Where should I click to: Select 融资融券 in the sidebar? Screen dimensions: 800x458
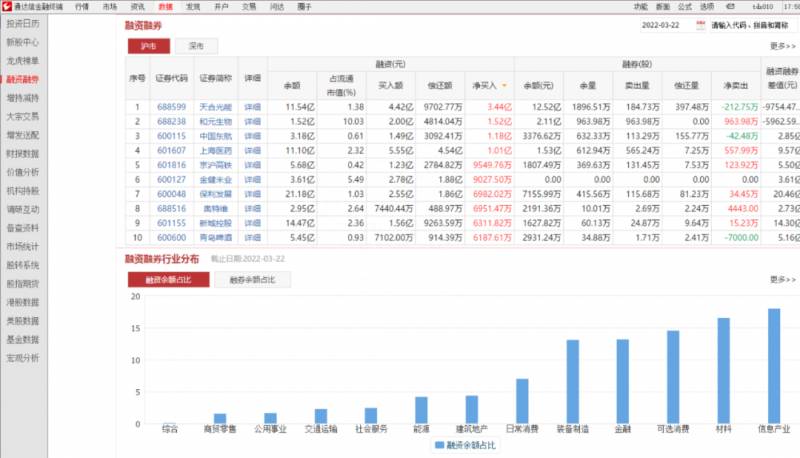pos(23,79)
